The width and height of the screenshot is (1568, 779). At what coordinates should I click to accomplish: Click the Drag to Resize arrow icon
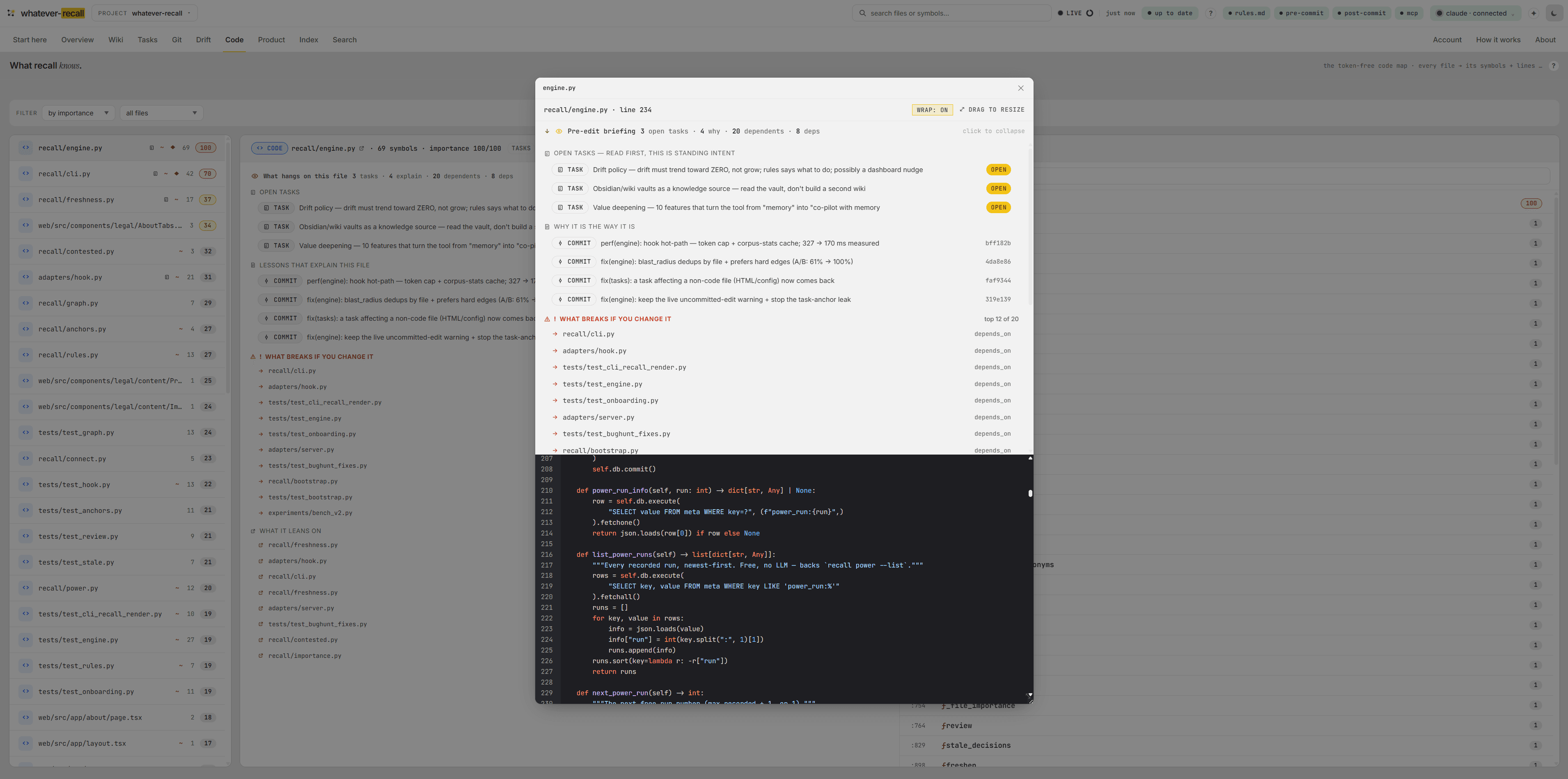(x=962, y=110)
